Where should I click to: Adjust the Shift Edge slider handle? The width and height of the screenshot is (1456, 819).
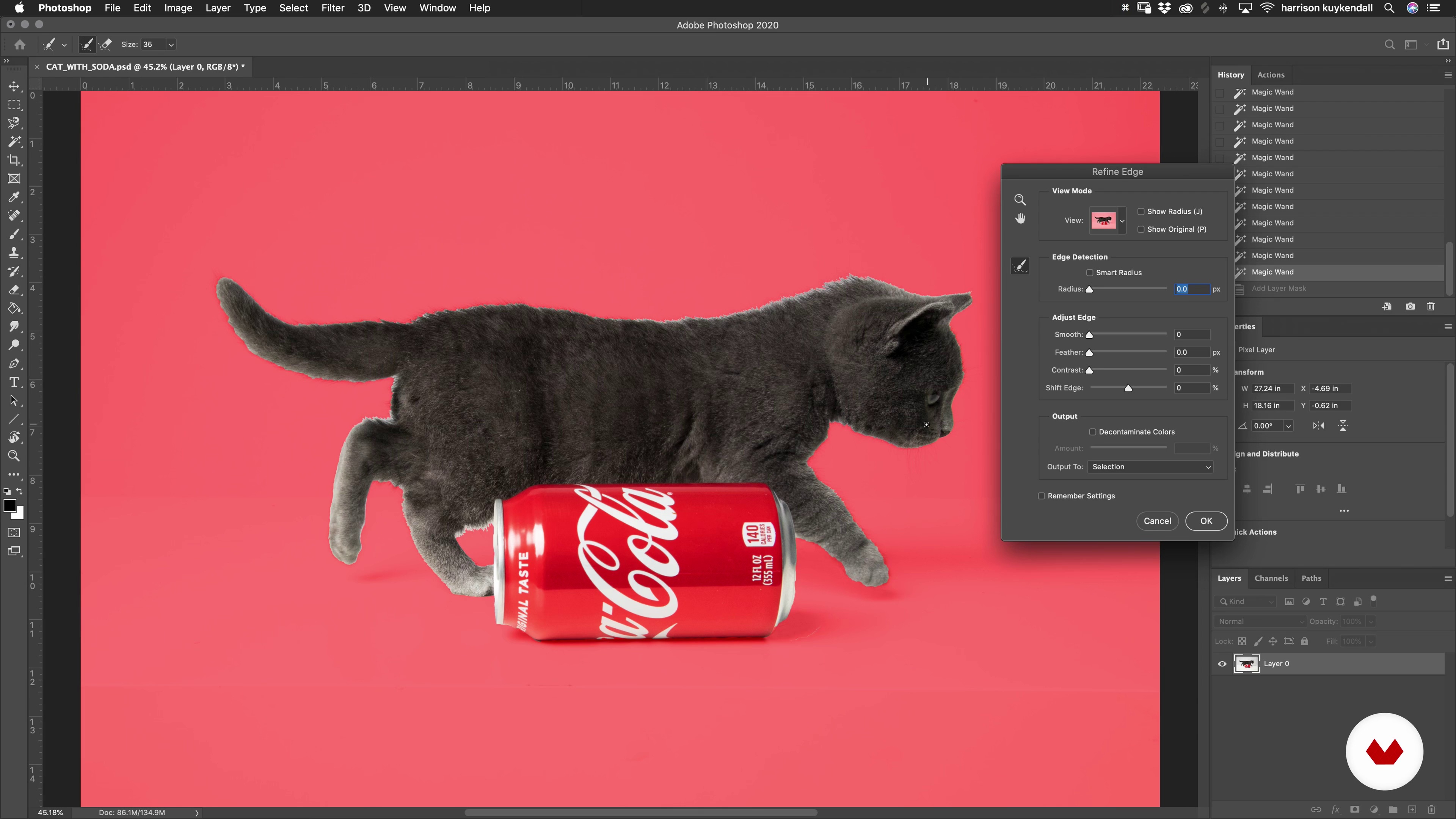[1128, 388]
